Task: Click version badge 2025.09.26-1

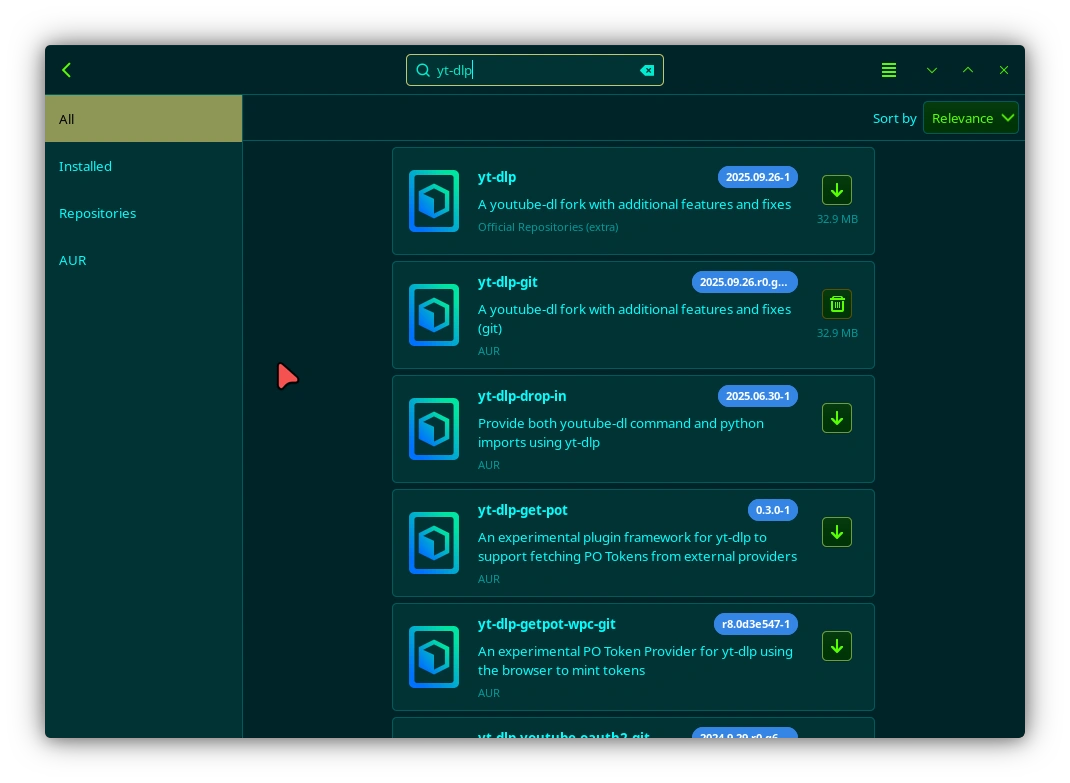Action: (757, 177)
